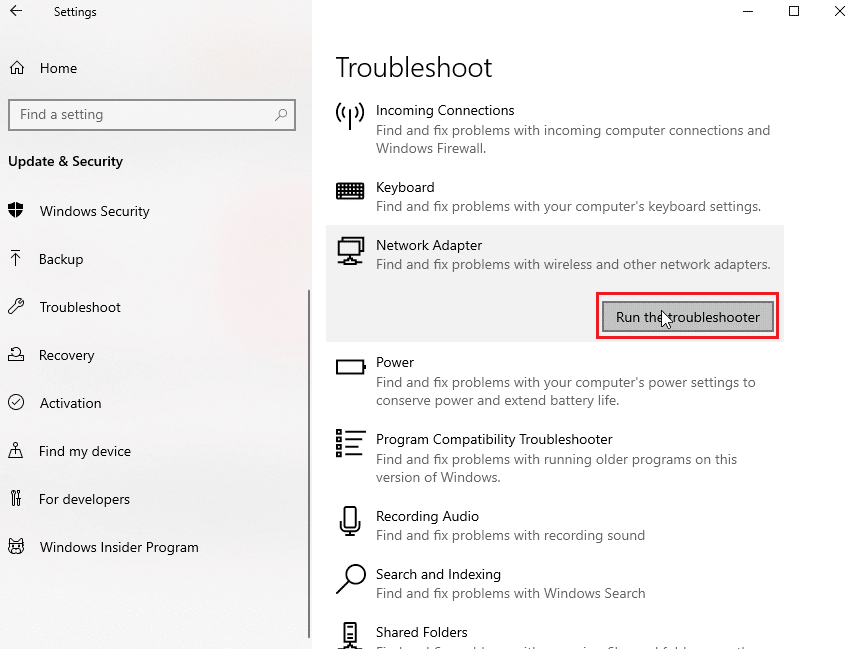This screenshot has width=859, height=649.
Task: Expand the Incoming Connections troubleshooter
Action: coord(445,111)
